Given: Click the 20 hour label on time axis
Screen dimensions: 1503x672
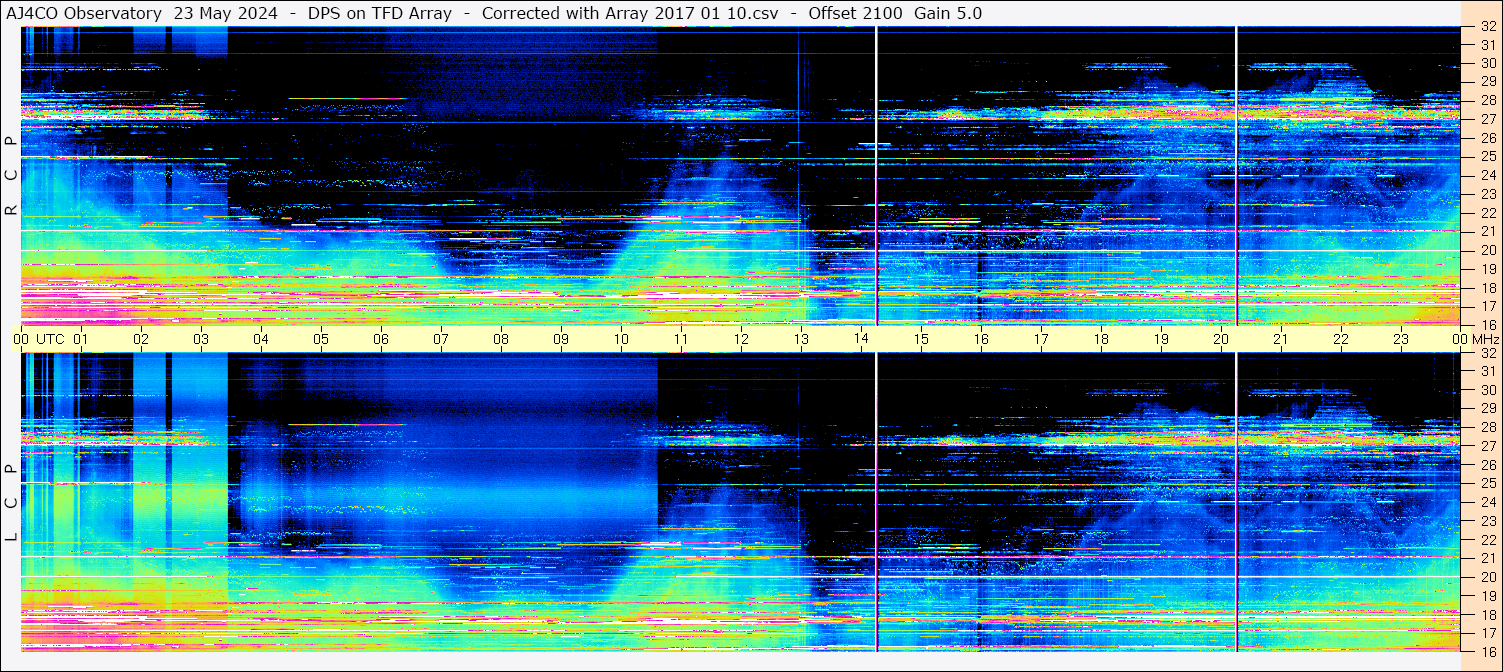Looking at the screenshot, I should tap(1221, 339).
